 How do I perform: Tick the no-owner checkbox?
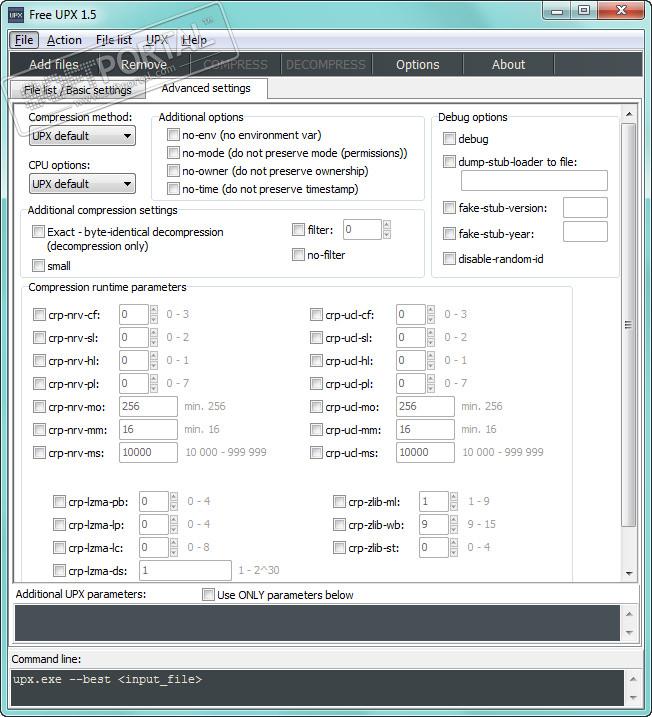tap(173, 171)
